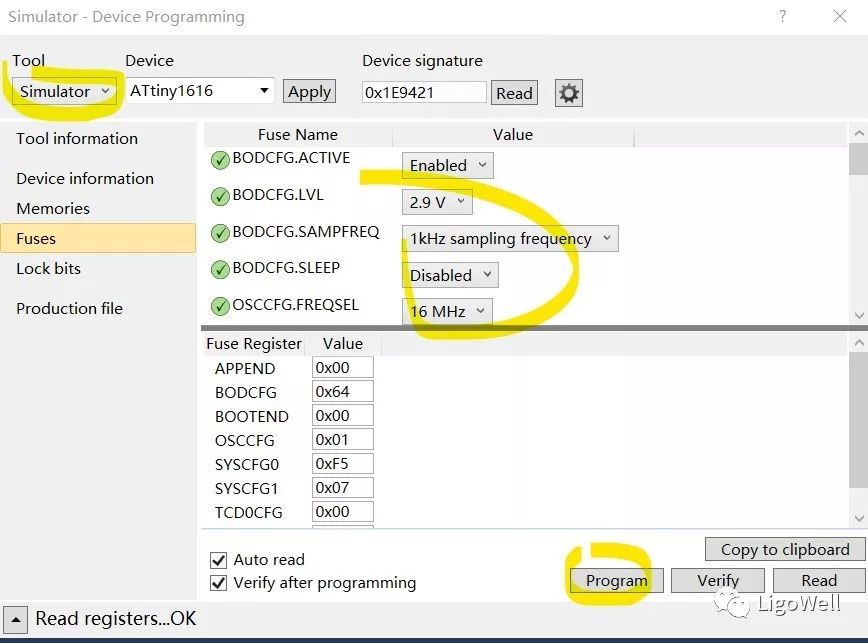Open the help question mark

coord(782,16)
